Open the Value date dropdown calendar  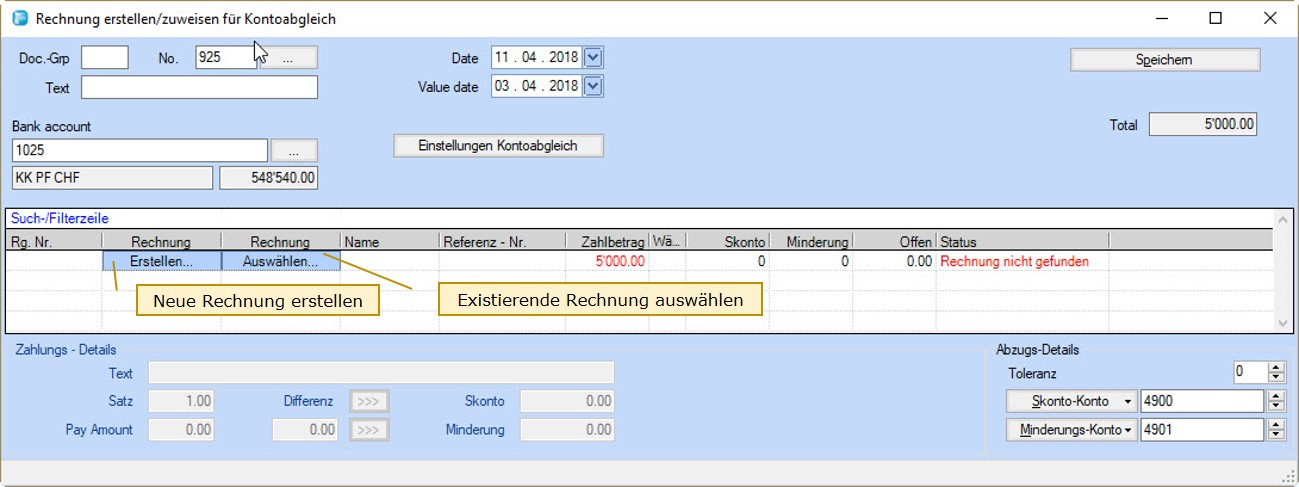click(x=593, y=86)
